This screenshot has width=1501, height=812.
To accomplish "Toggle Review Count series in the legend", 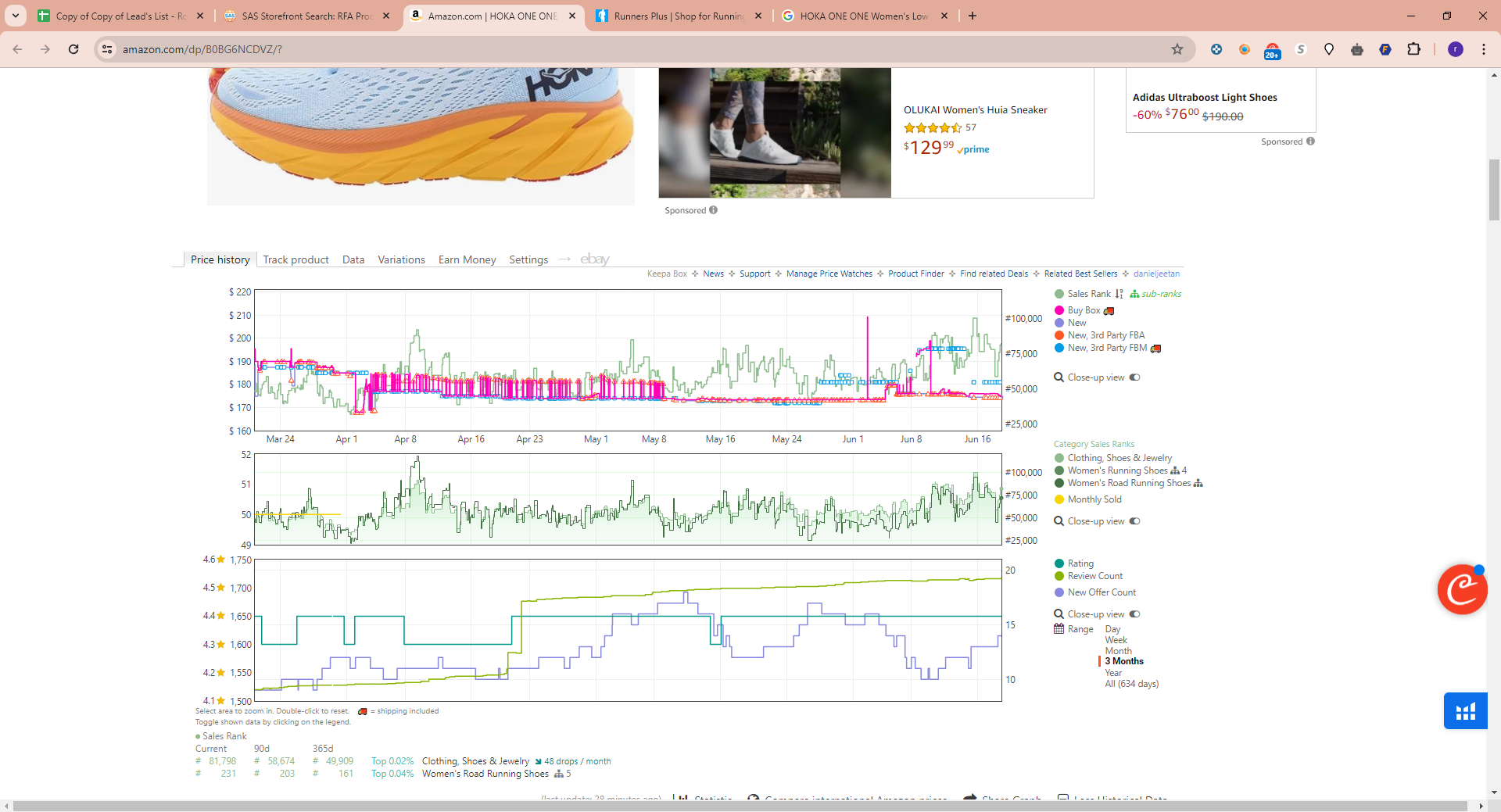I will coord(1088,576).
